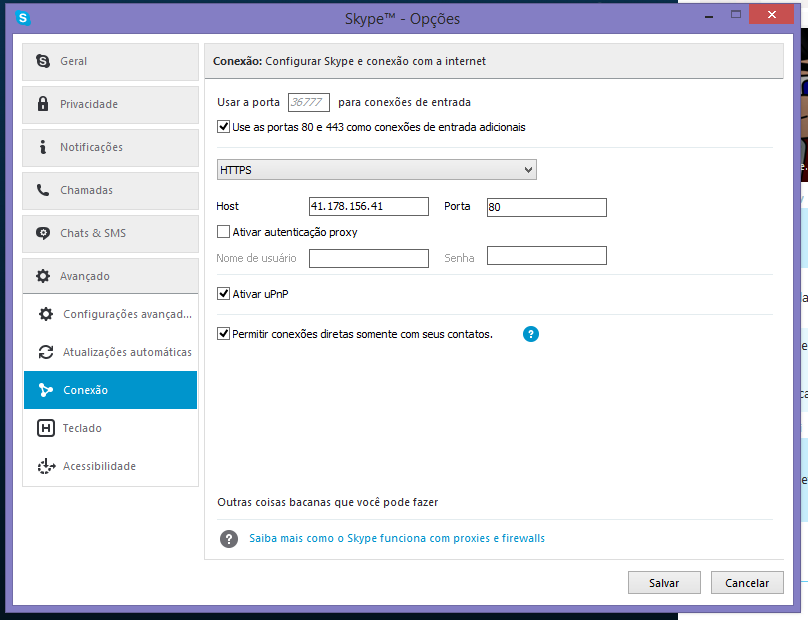The height and width of the screenshot is (620, 808).
Task: Toggle Permitir conexões diretas checkbox
Action: pos(223,333)
